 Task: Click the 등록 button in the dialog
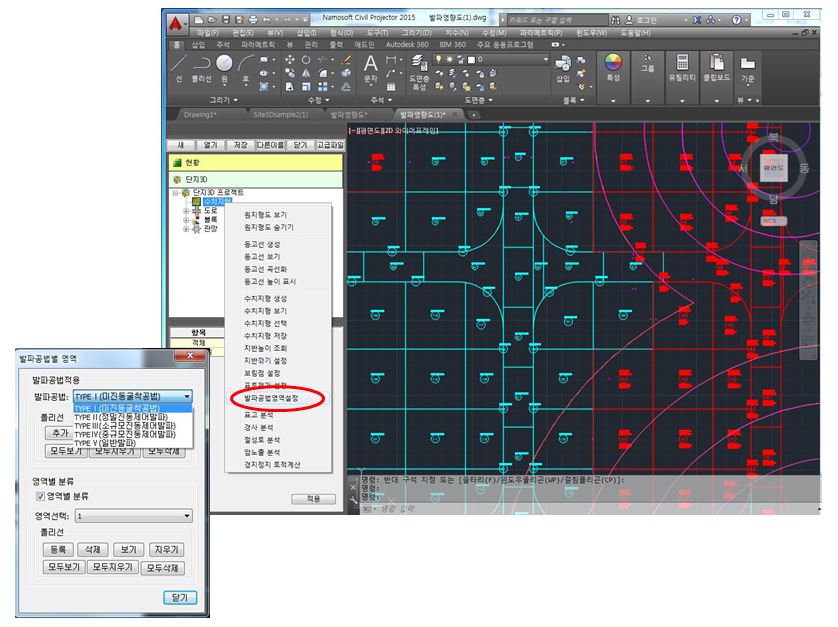pyautogui.click(x=58, y=549)
